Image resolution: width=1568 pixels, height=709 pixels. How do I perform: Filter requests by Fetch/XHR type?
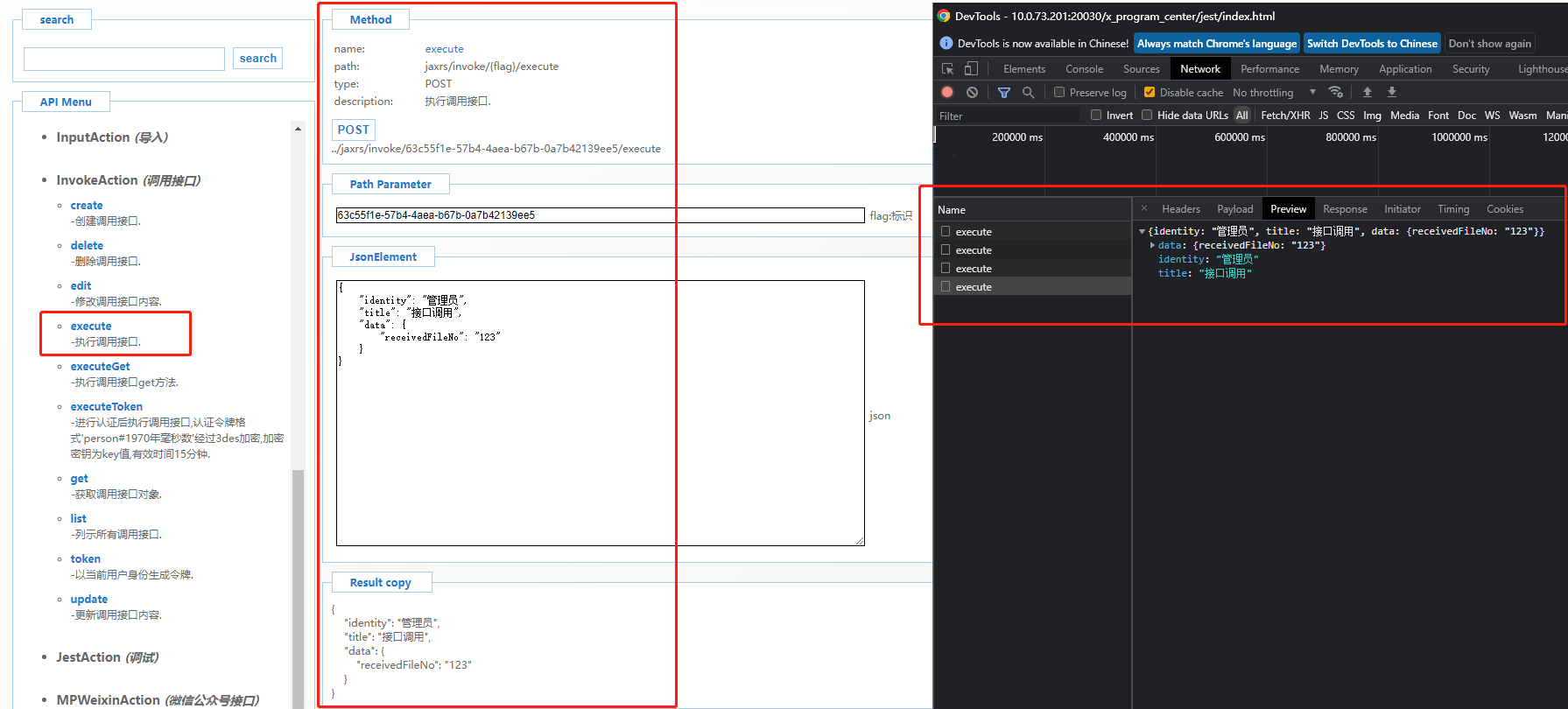[x=1285, y=116]
